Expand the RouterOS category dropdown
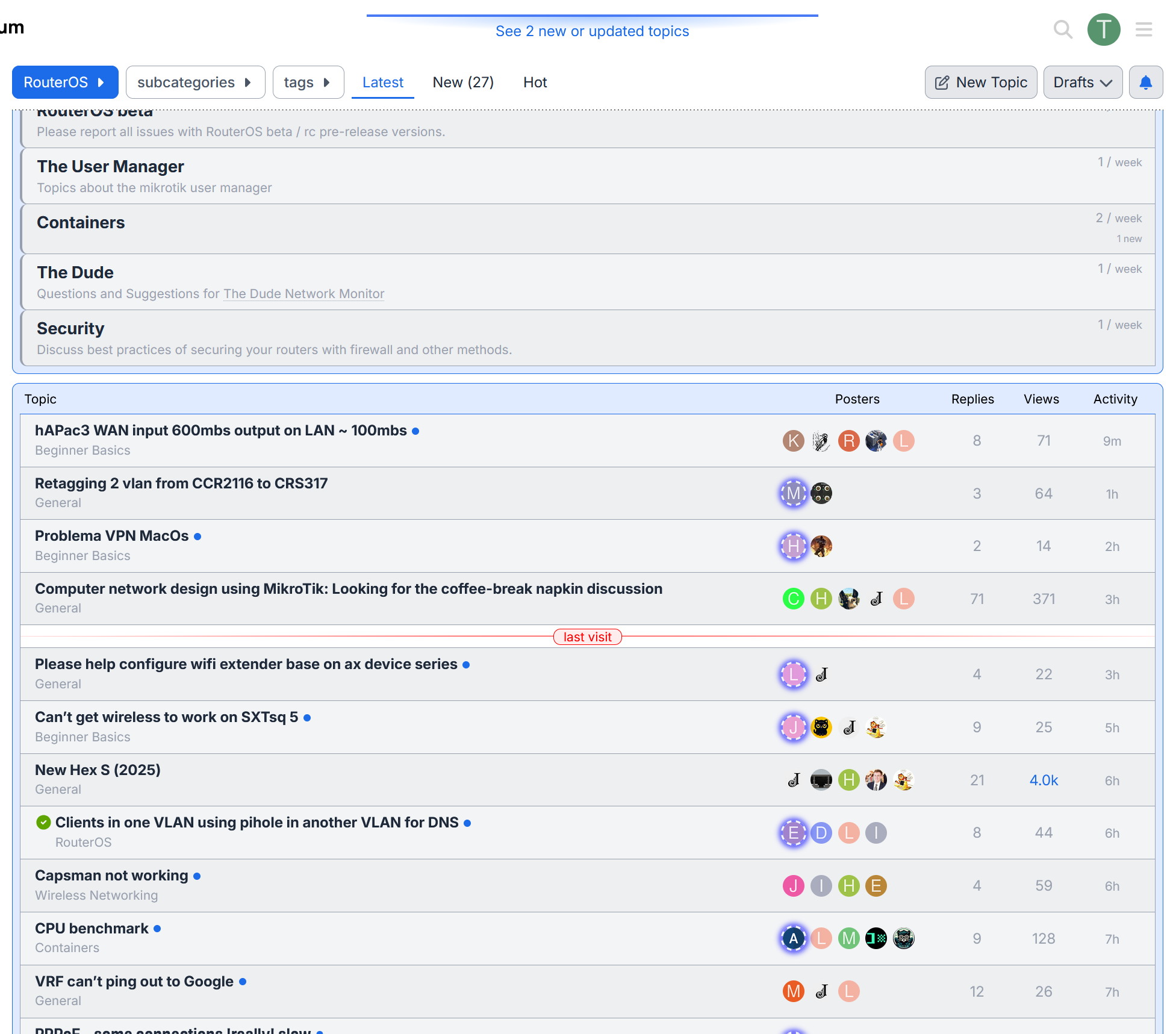 pyautogui.click(x=65, y=83)
